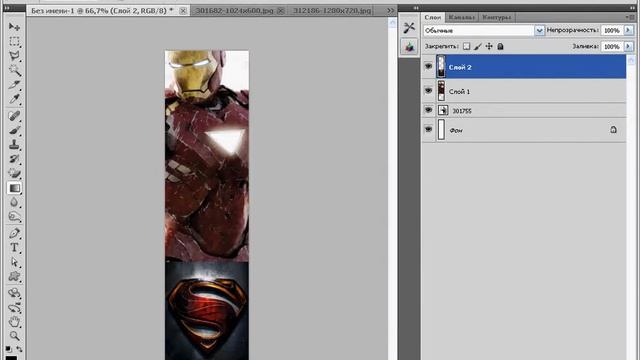Image resolution: width=640 pixels, height=360 pixels.
Task: Select the Move tool
Action: [14, 27]
